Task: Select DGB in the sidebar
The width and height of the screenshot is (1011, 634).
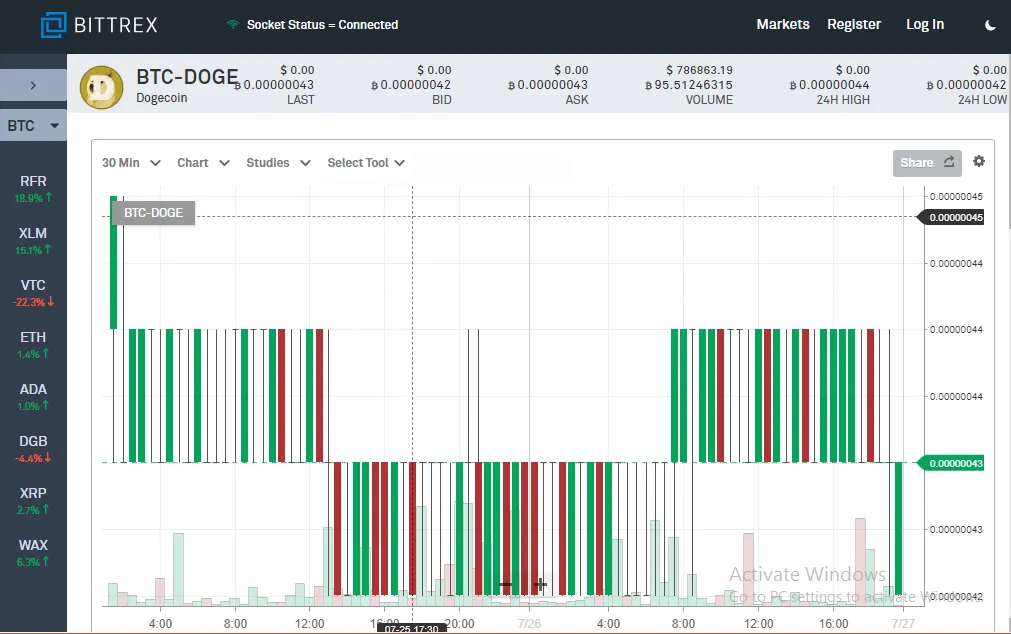Action: (33, 449)
